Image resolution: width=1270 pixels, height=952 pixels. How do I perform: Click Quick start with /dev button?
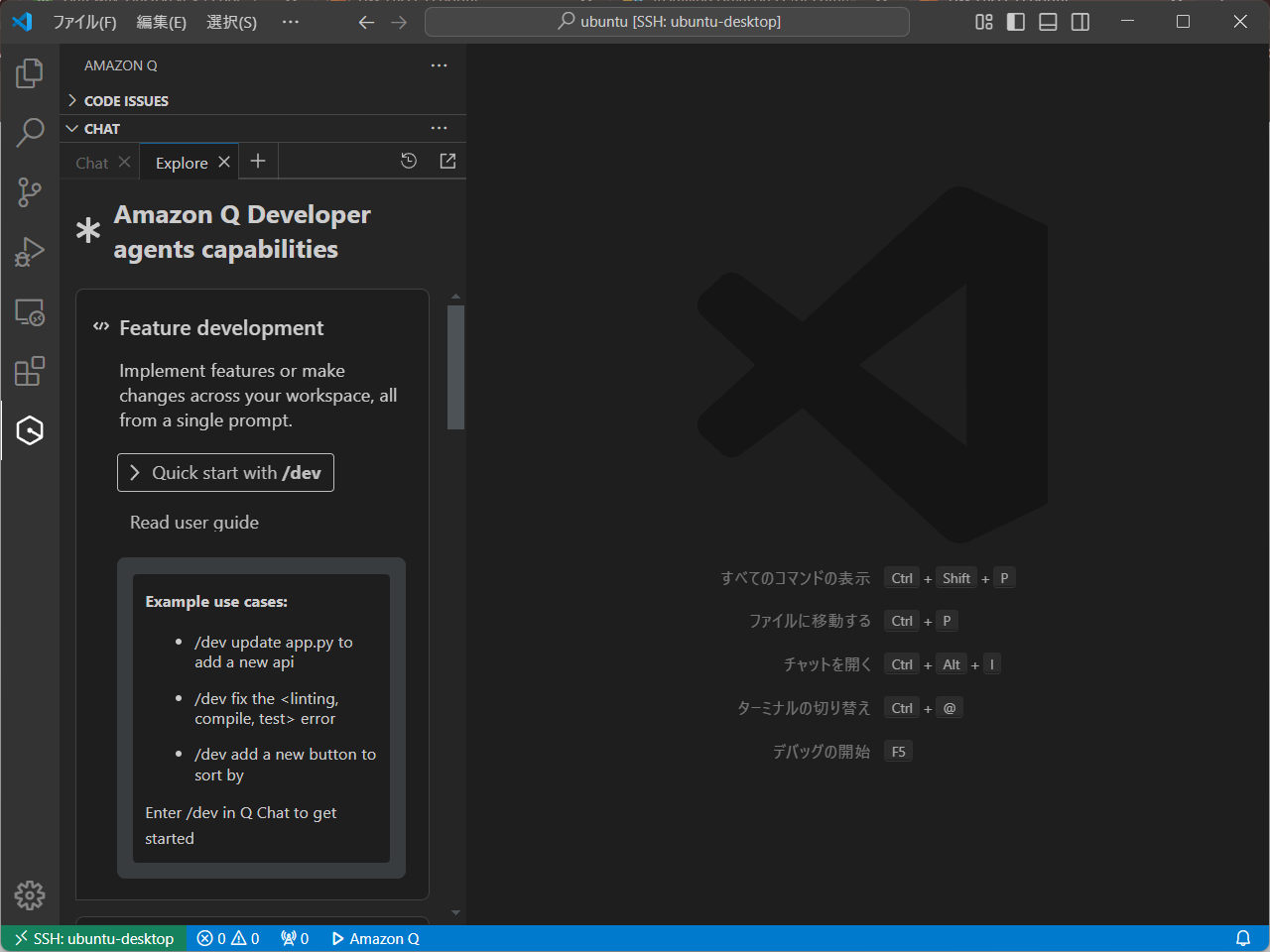225,472
